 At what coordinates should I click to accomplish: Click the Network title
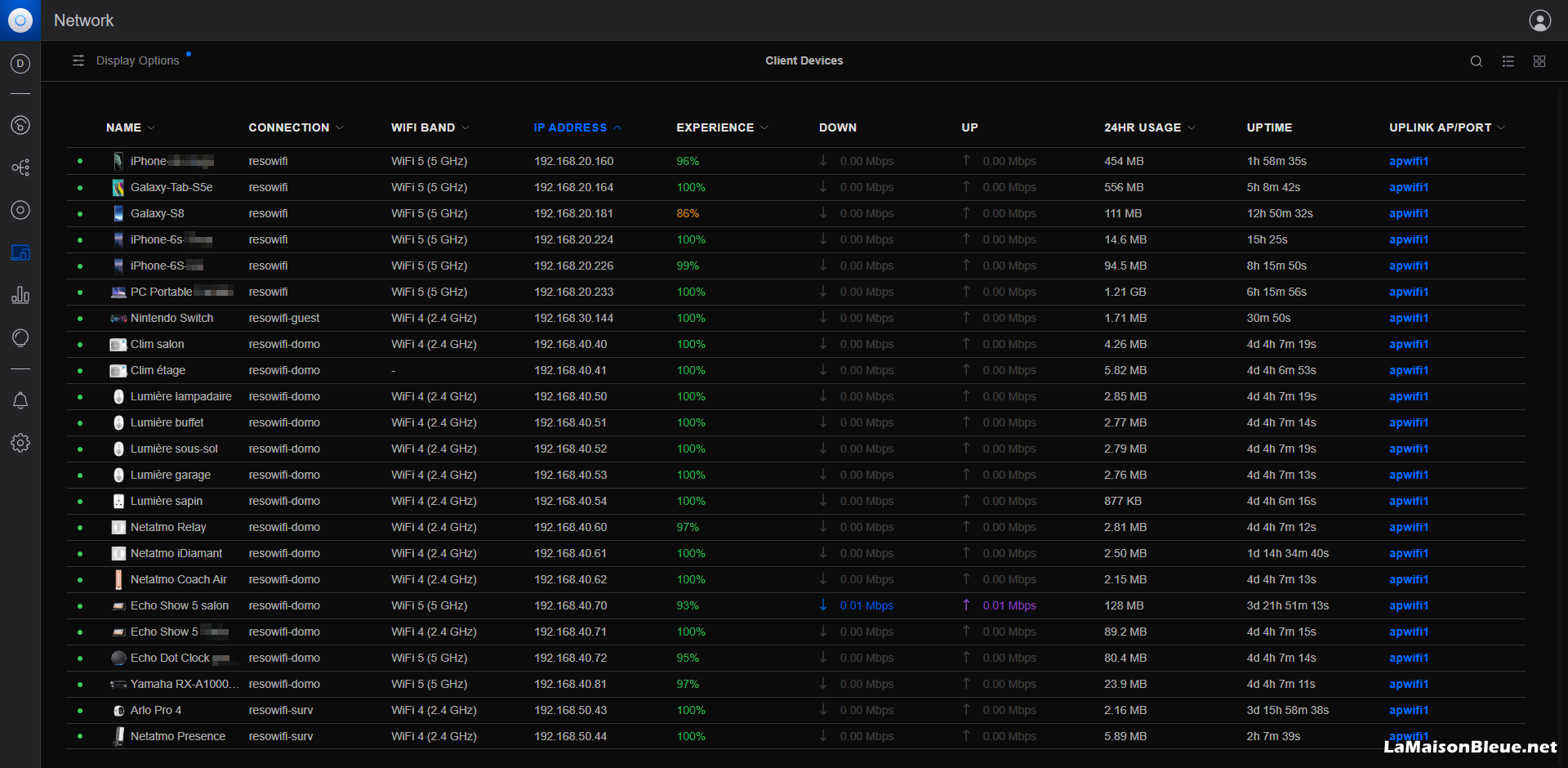83,20
